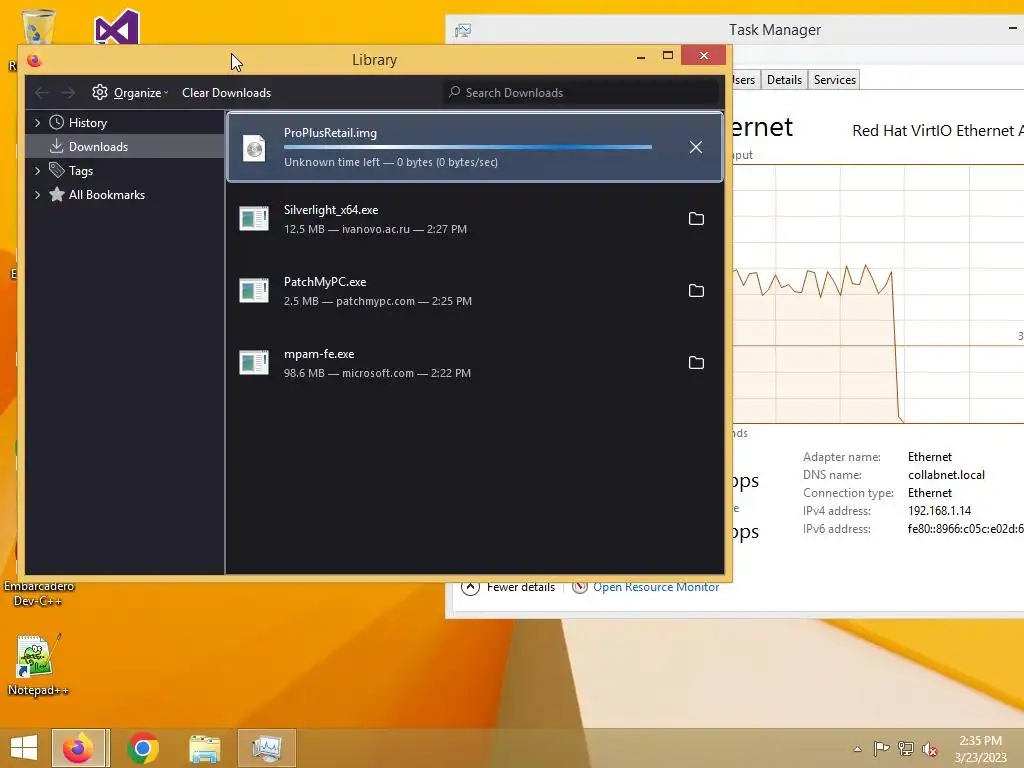This screenshot has height=768, width=1024.
Task: Click the taskbar clock showing 2:35 PM
Action: tap(980, 748)
